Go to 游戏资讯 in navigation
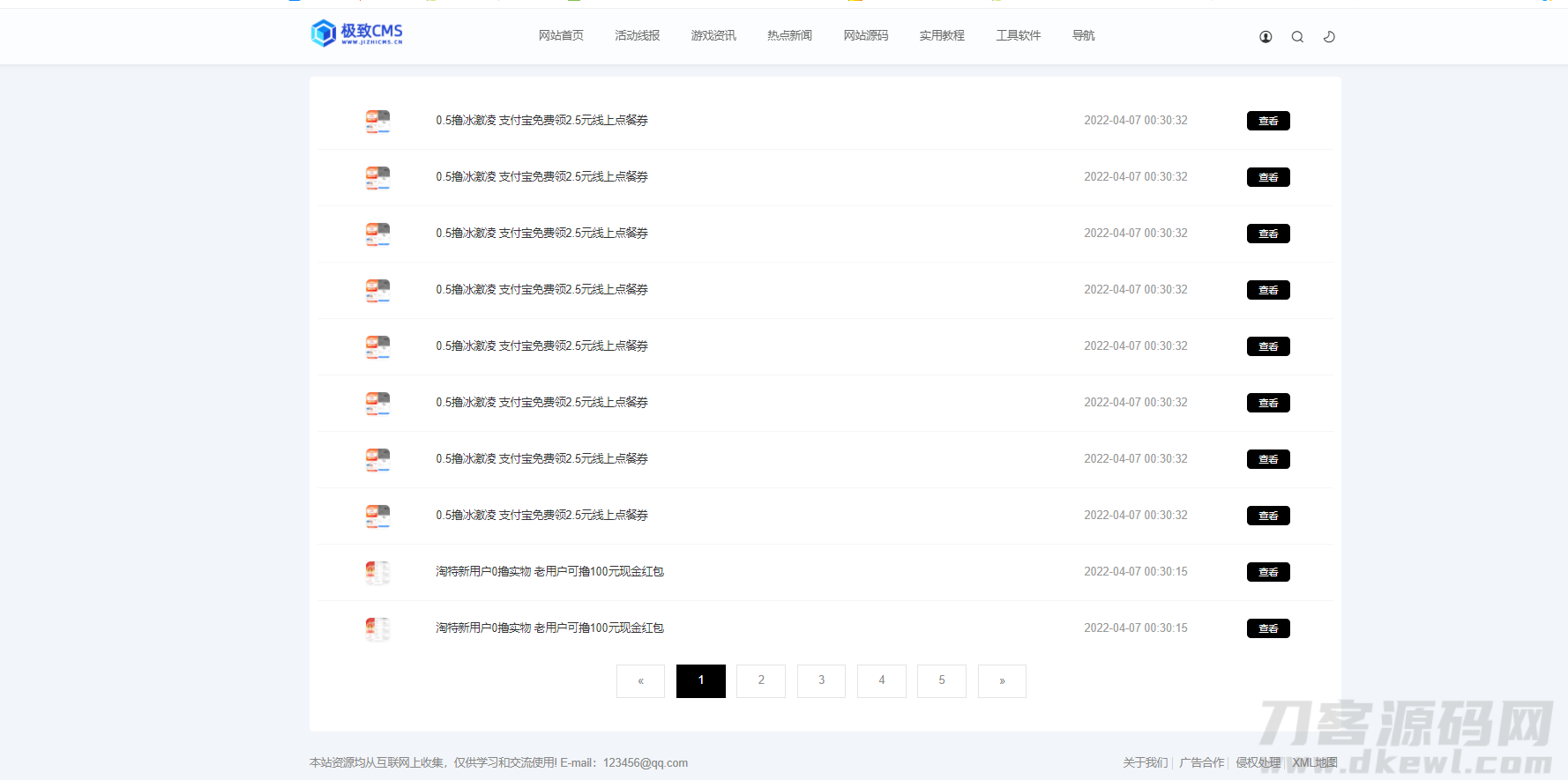The width and height of the screenshot is (1568, 780). [713, 35]
